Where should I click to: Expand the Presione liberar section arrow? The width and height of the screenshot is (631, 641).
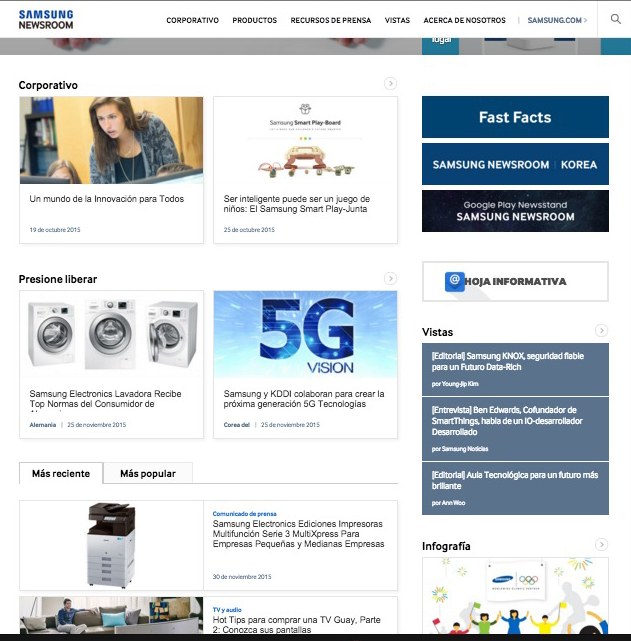click(390, 278)
